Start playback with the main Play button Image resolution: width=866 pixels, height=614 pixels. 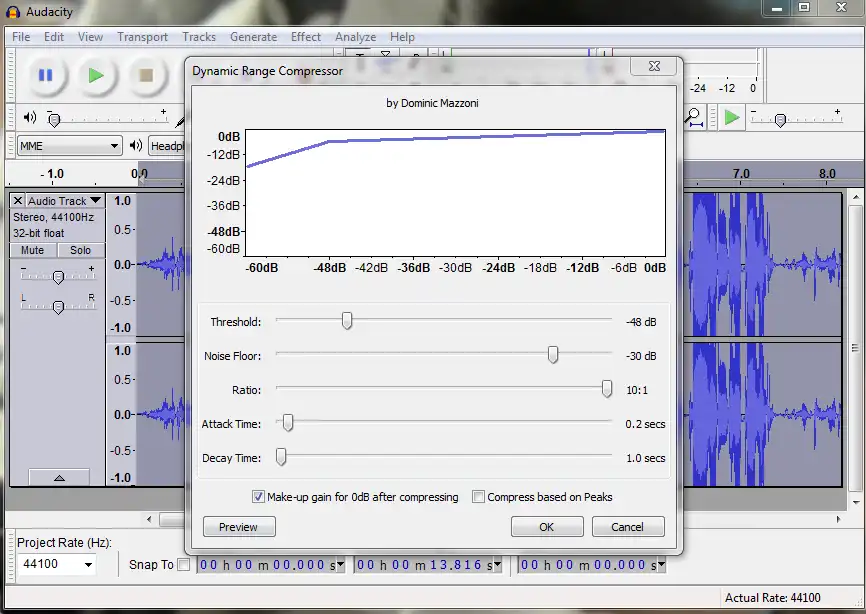(x=96, y=75)
